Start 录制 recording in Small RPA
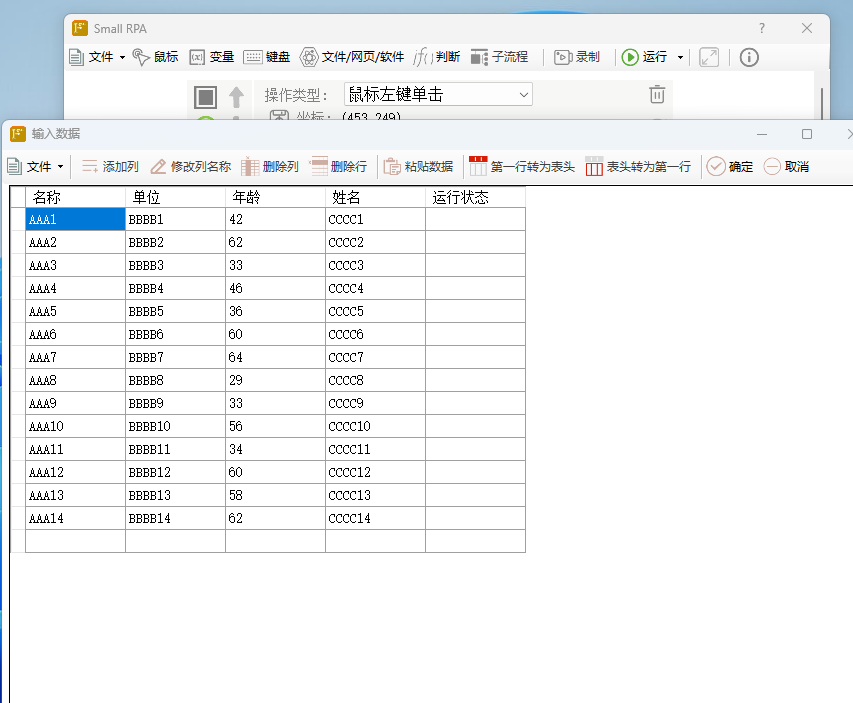853x703 pixels. (x=577, y=57)
